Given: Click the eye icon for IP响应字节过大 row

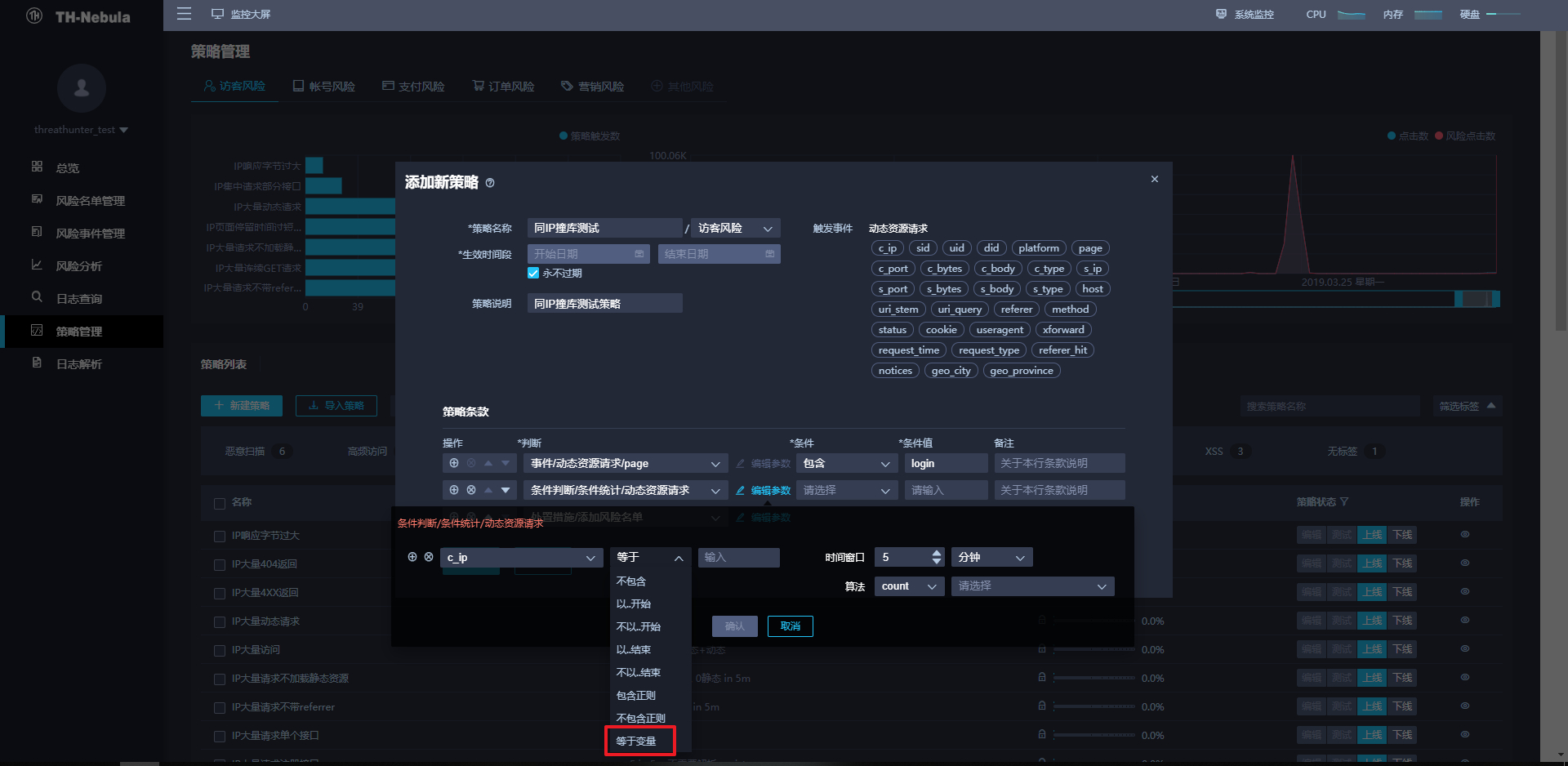Looking at the screenshot, I should (1465, 534).
